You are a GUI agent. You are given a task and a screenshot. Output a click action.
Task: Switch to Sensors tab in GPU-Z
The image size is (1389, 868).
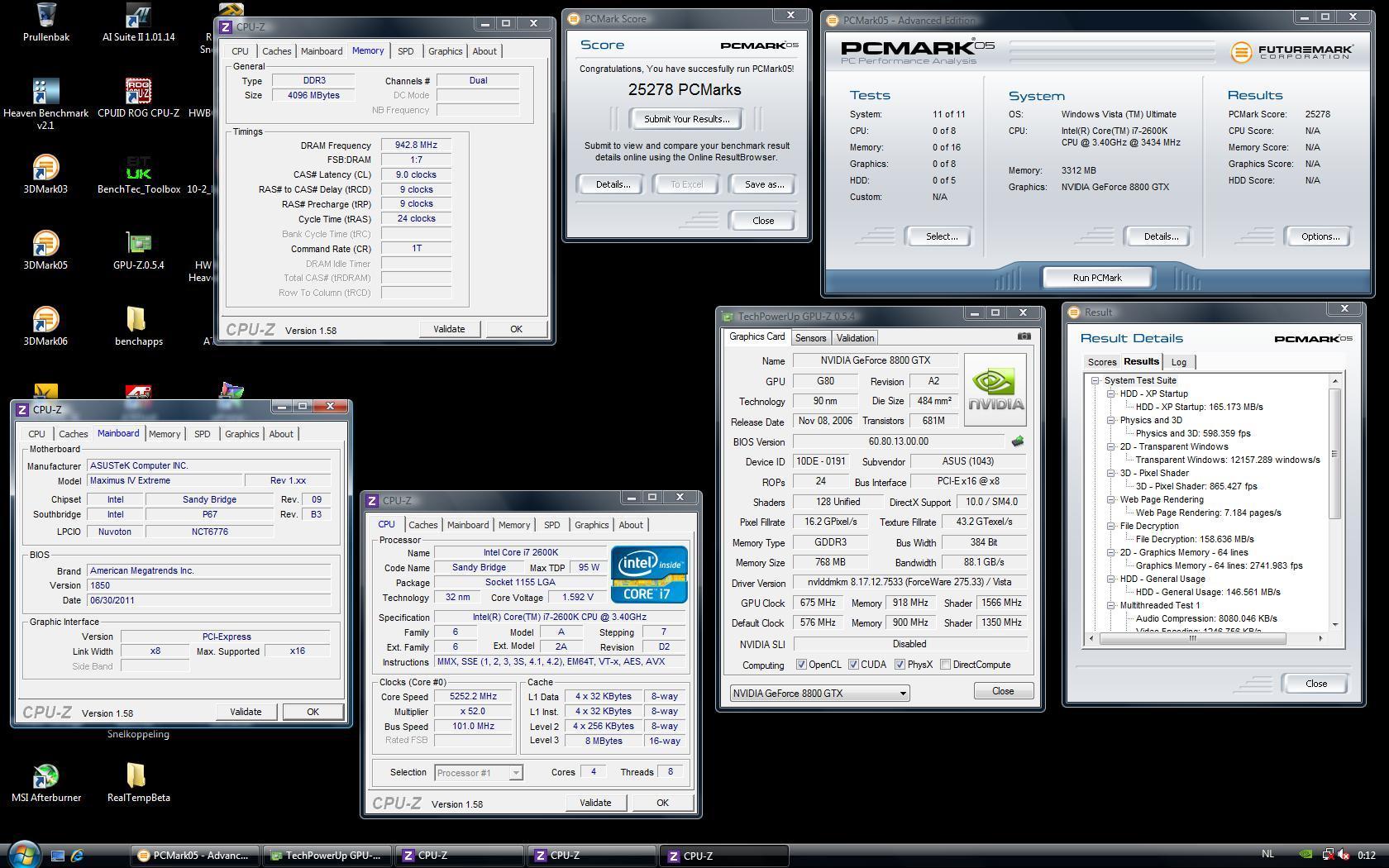click(x=810, y=337)
